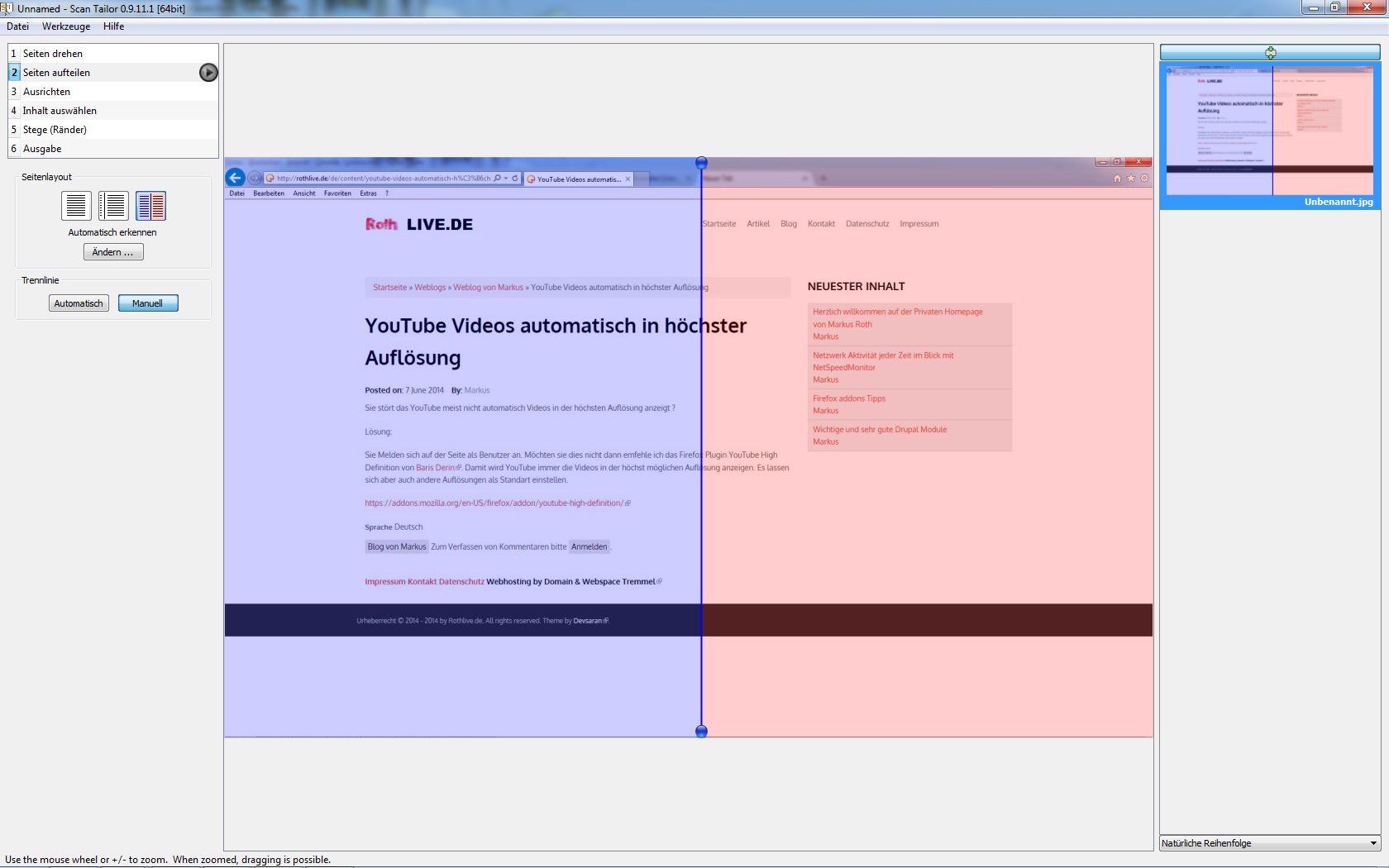Viewport: 1389px width, 868px height.
Task: Select the page with margin layout icon
Action: (x=113, y=205)
